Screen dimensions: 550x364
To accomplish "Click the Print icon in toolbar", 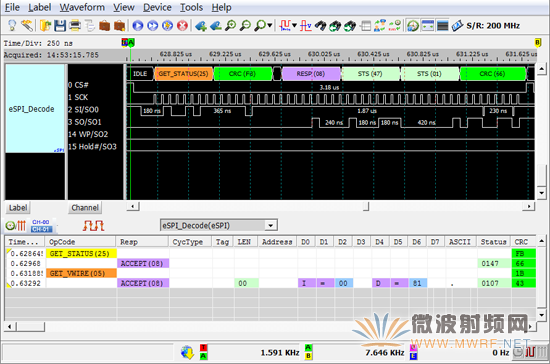I will click(75, 26).
